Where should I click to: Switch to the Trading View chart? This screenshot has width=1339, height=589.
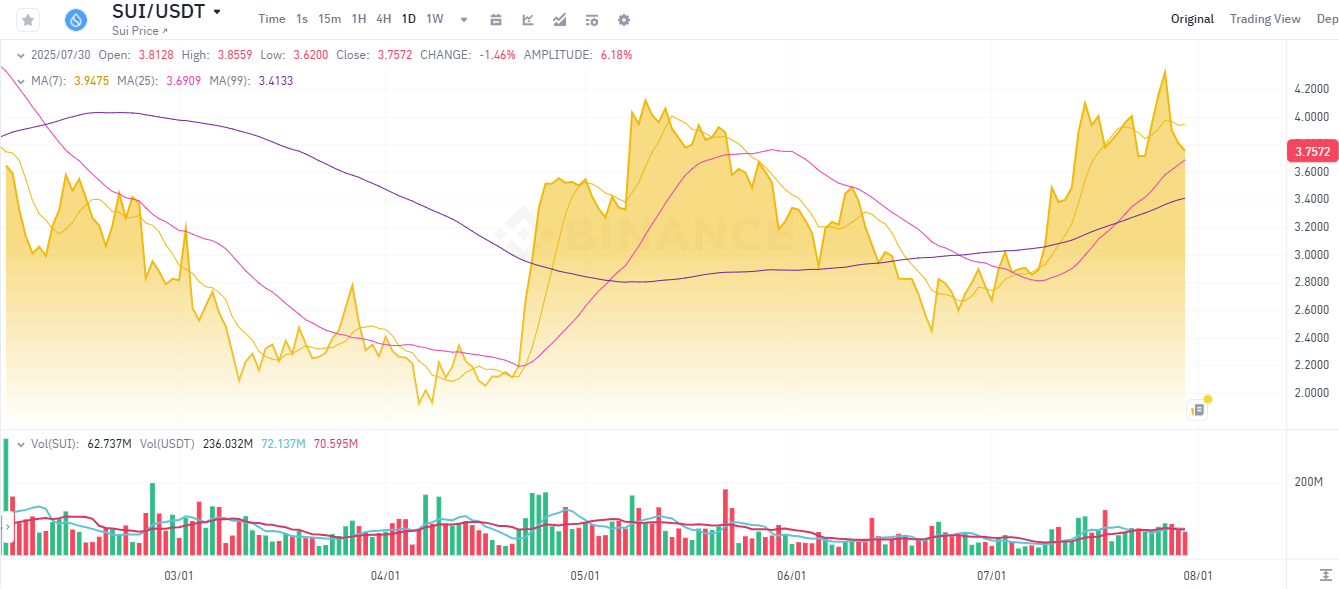[1265, 19]
